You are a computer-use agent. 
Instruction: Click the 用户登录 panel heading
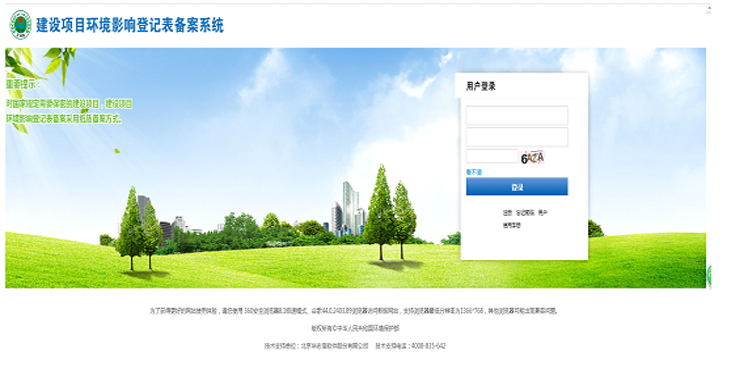click(481, 86)
